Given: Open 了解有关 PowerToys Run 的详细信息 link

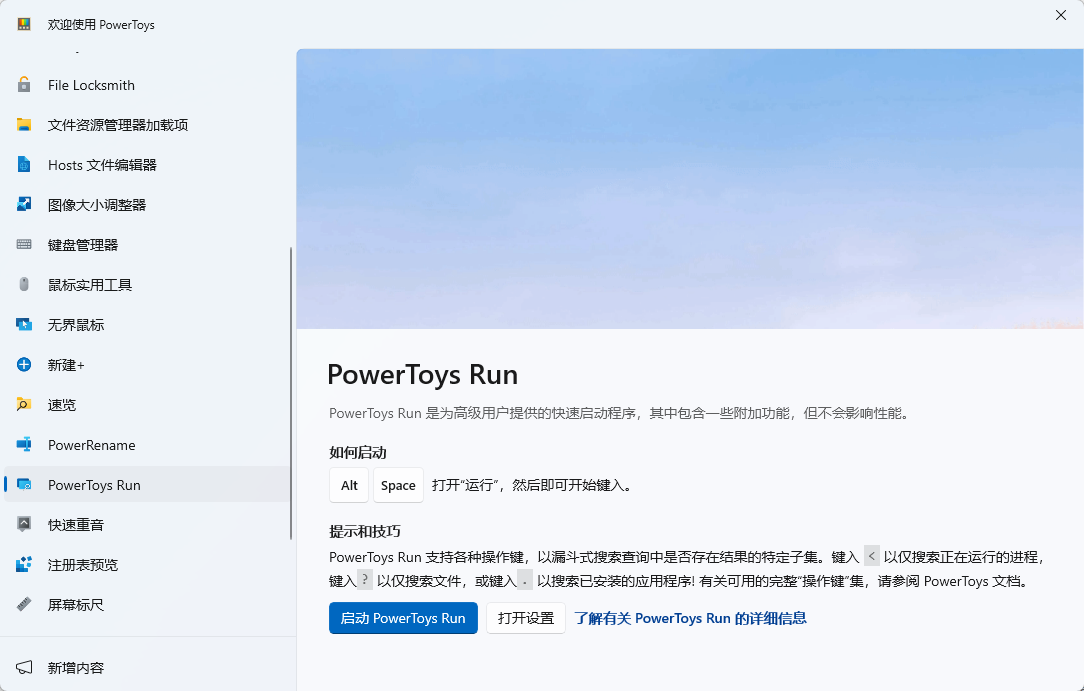Looking at the screenshot, I should coord(690,618).
